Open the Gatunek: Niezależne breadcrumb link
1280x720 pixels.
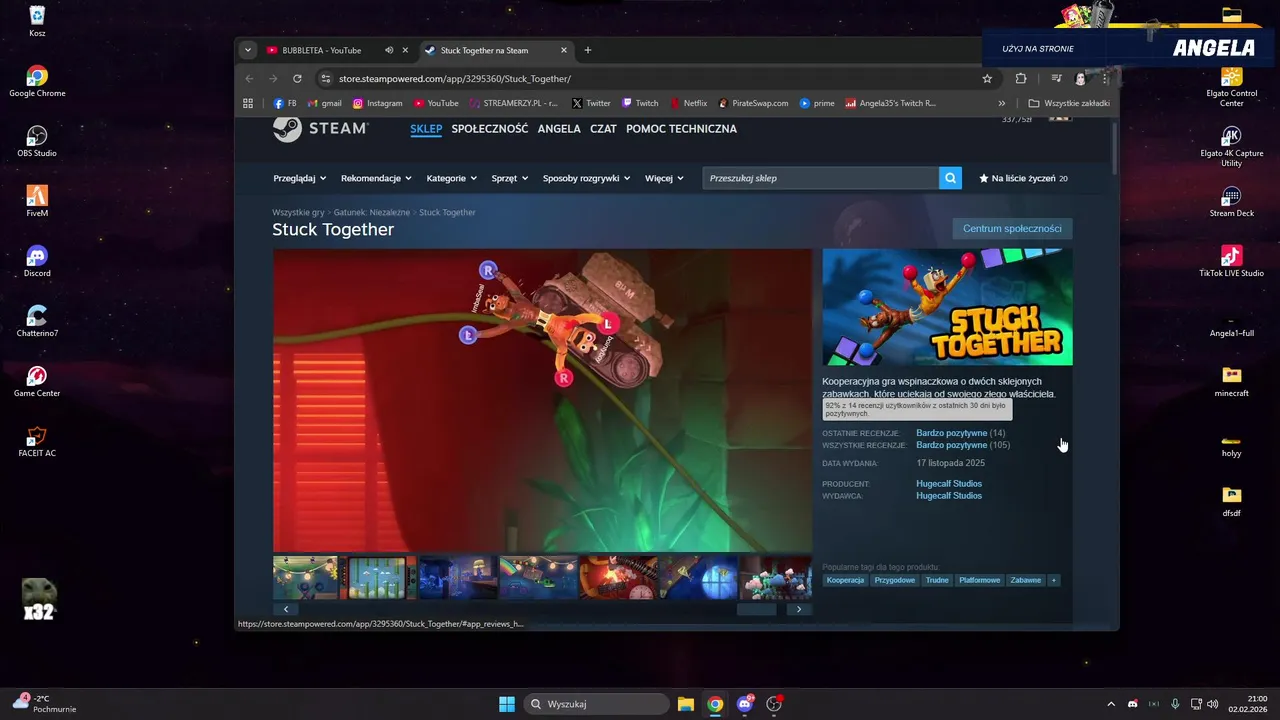point(373,212)
